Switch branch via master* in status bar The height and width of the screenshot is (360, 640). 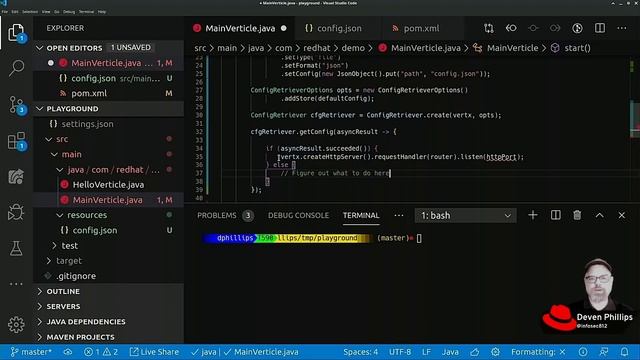coord(31,352)
